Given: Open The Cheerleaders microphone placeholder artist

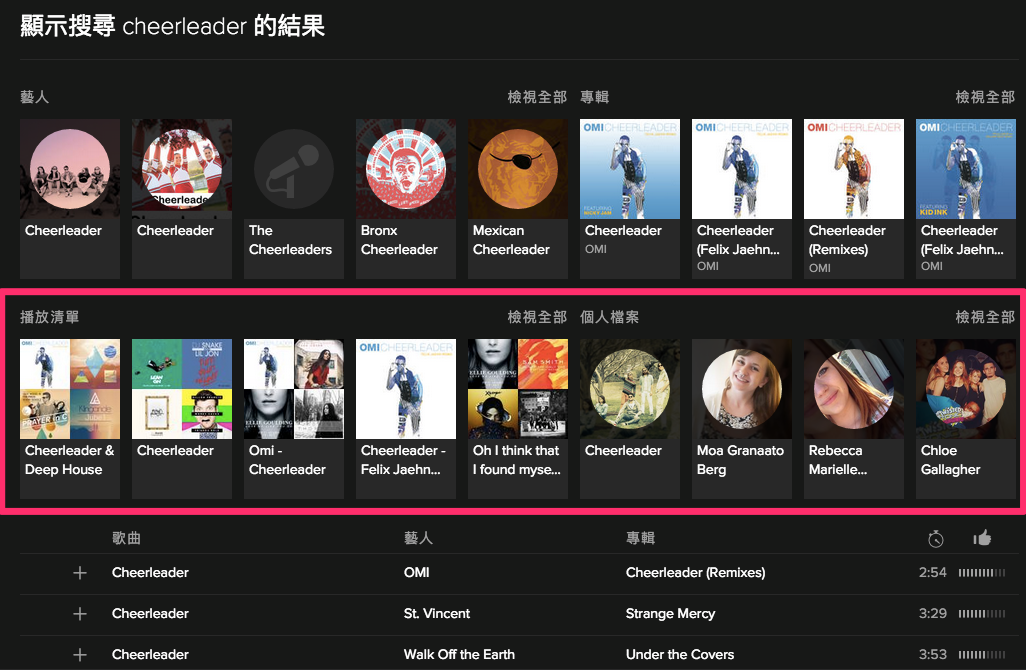Looking at the screenshot, I should [x=294, y=169].
